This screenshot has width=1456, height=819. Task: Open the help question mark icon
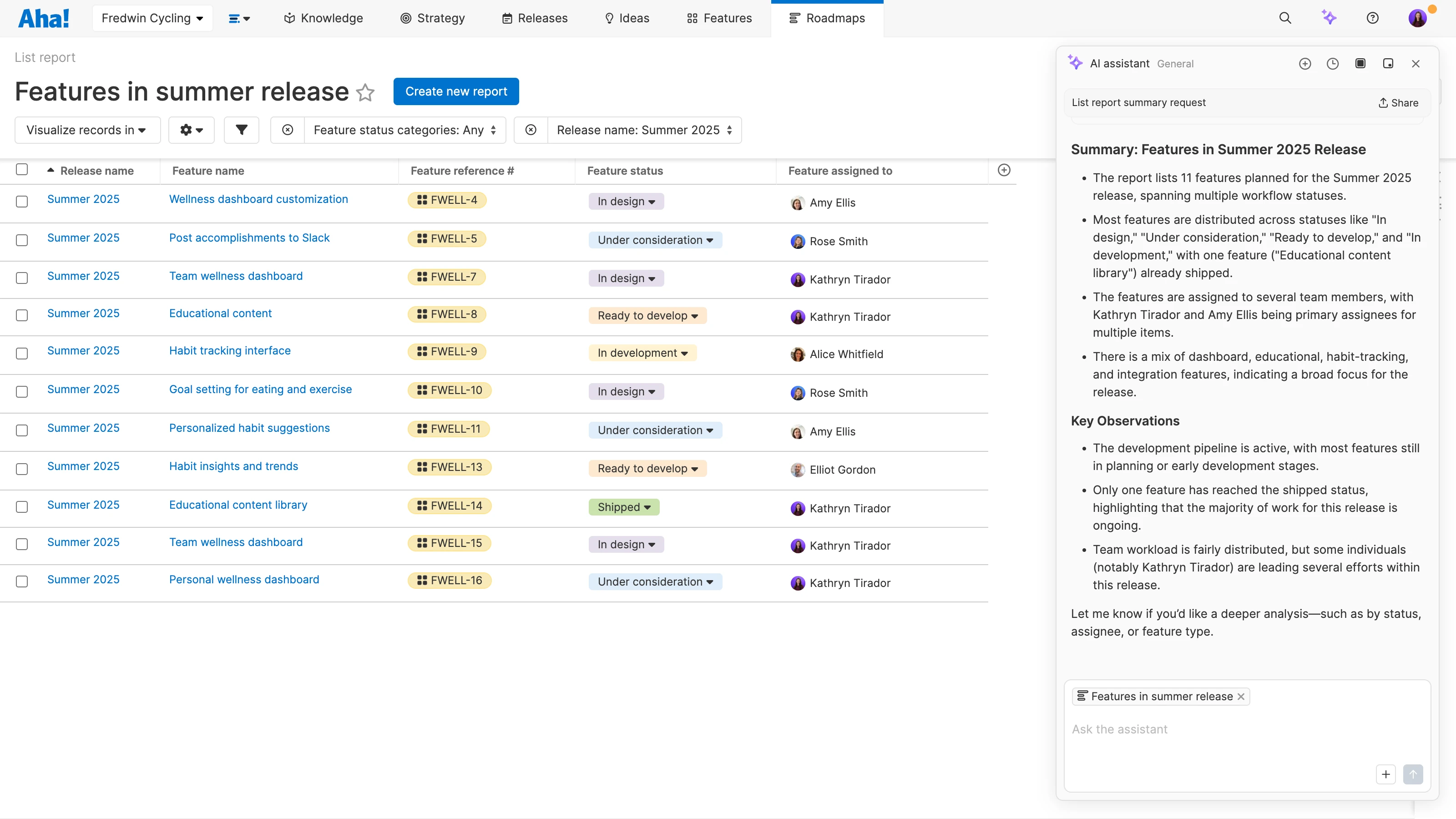pyautogui.click(x=1373, y=18)
